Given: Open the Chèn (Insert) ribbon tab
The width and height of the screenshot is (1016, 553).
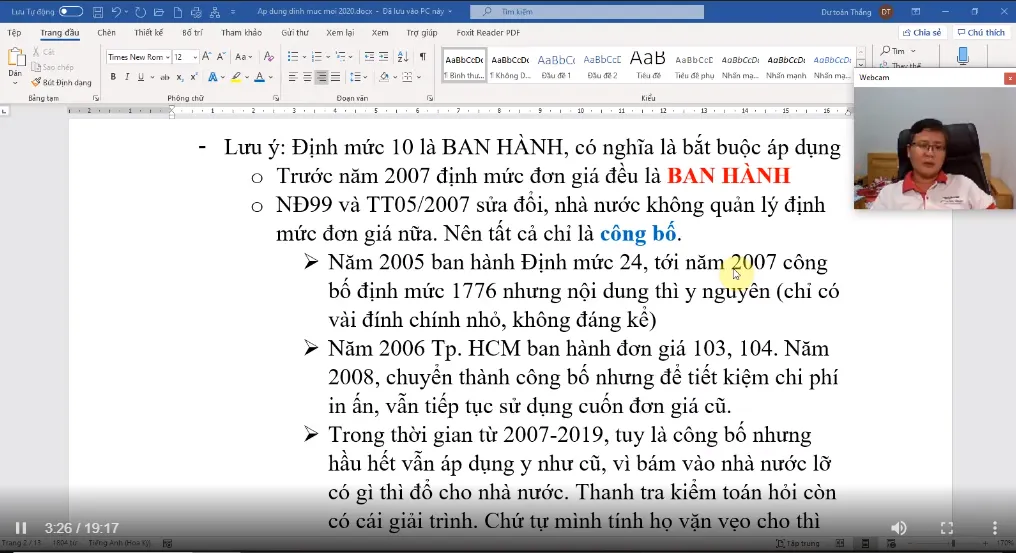Looking at the screenshot, I should [x=106, y=32].
